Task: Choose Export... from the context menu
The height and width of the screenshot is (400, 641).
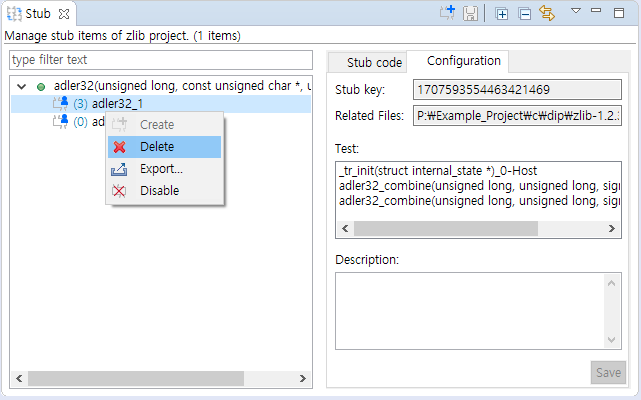Action: tap(161, 169)
